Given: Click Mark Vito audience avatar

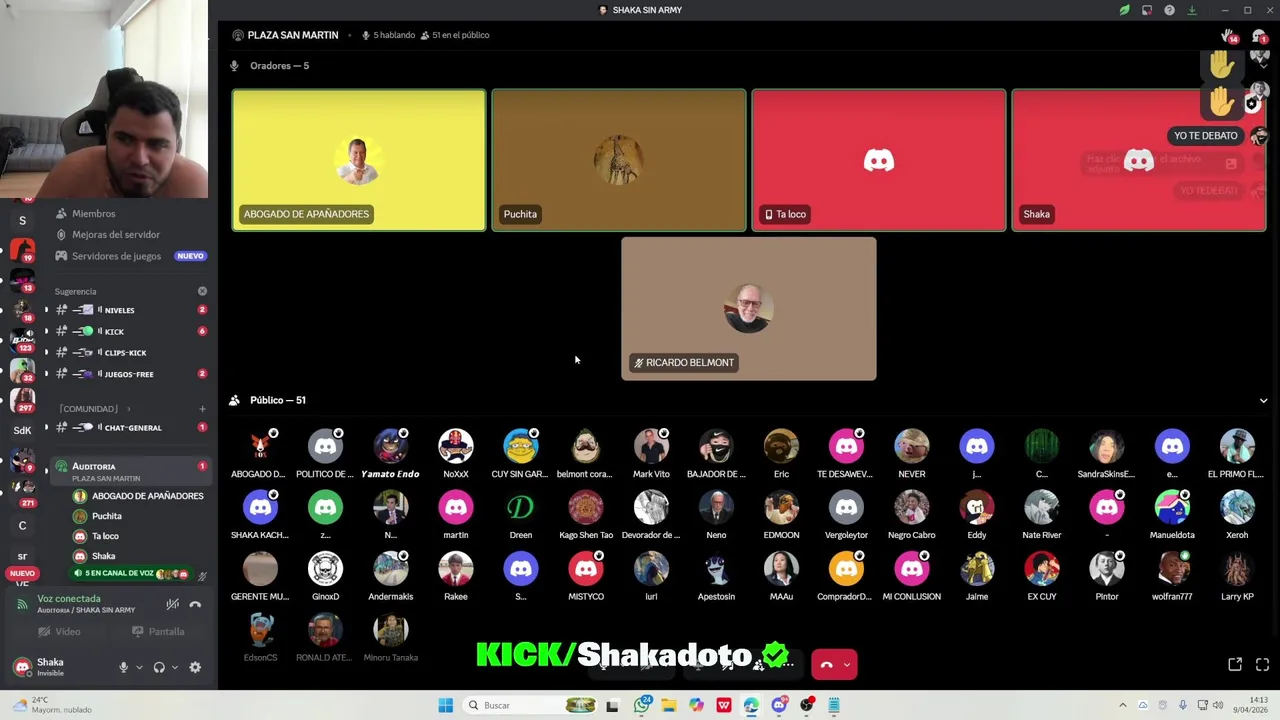Looking at the screenshot, I should click(651, 446).
